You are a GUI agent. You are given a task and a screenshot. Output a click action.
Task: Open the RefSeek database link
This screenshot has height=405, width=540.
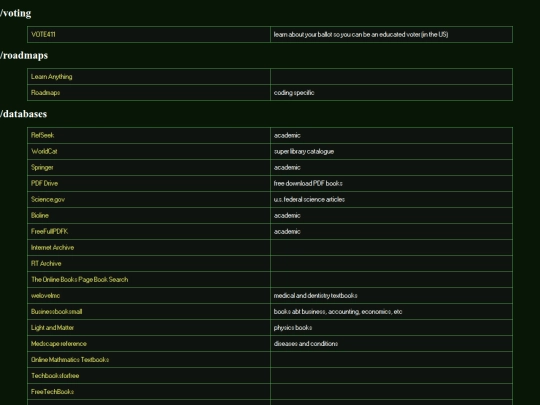click(42, 135)
